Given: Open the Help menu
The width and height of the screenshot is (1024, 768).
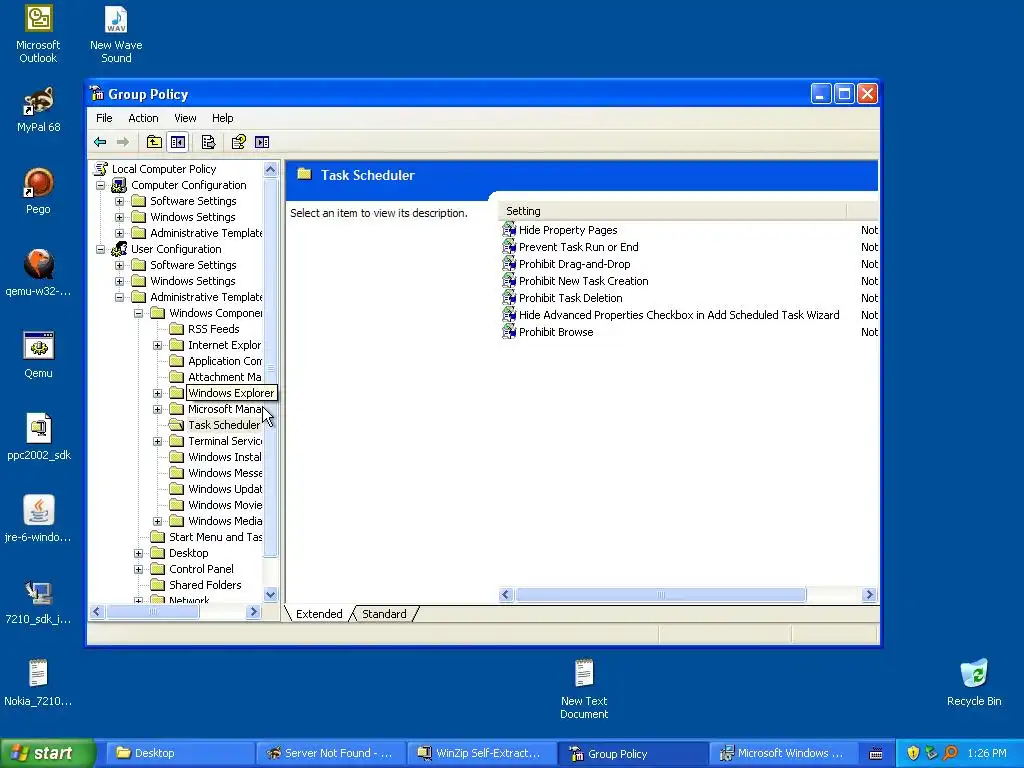Looking at the screenshot, I should coord(222,118).
